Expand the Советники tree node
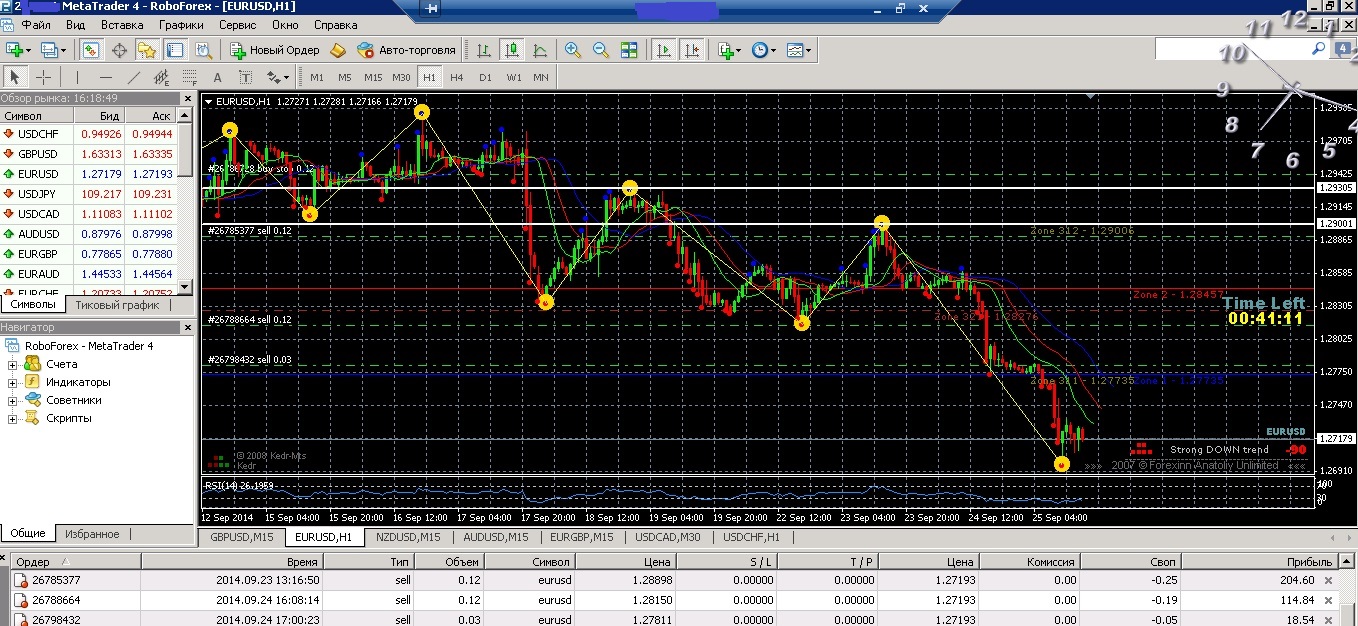The image size is (1358, 626). (13, 400)
